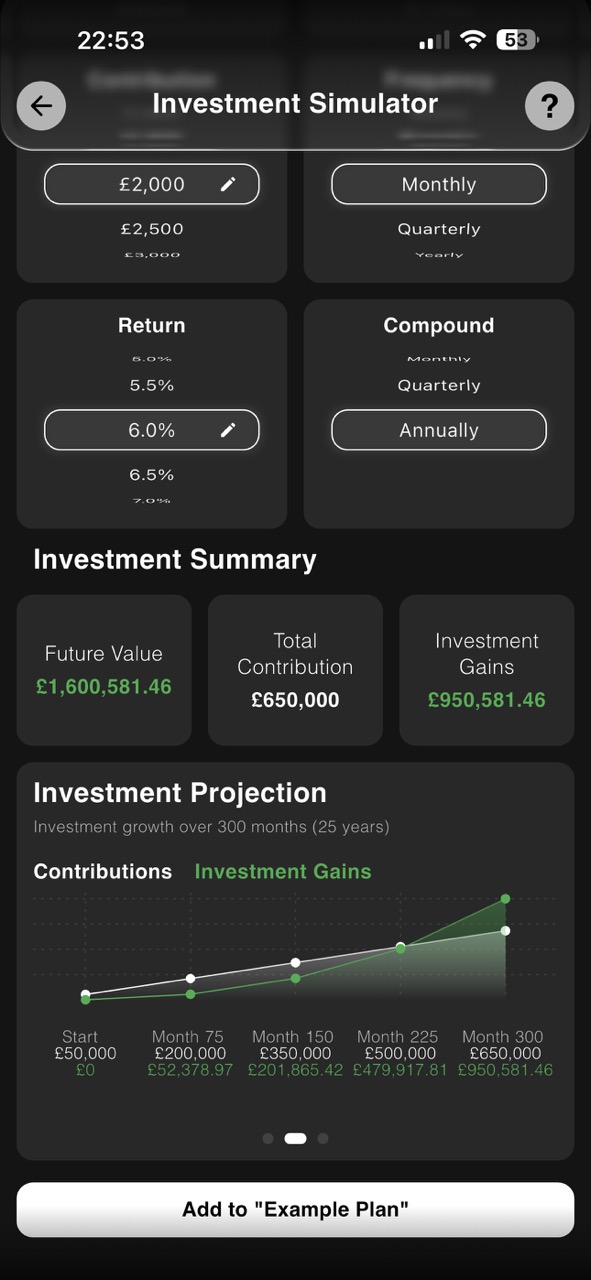Select 6.5% on the Return wheel
Viewport: 591px width, 1280px height.
[151, 474]
